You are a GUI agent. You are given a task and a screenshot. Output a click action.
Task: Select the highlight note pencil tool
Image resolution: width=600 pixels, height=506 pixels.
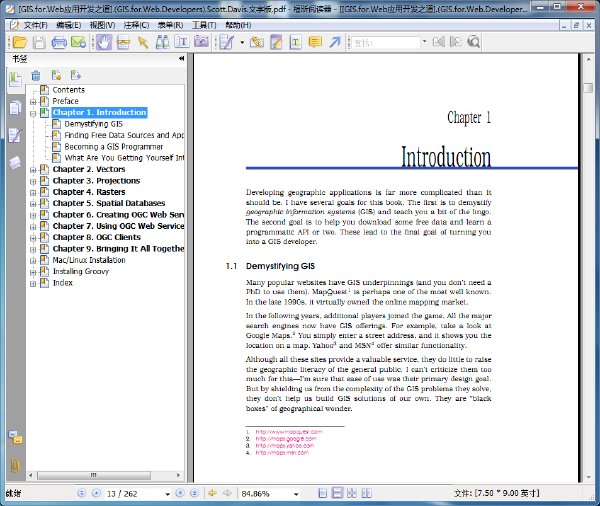(x=276, y=42)
